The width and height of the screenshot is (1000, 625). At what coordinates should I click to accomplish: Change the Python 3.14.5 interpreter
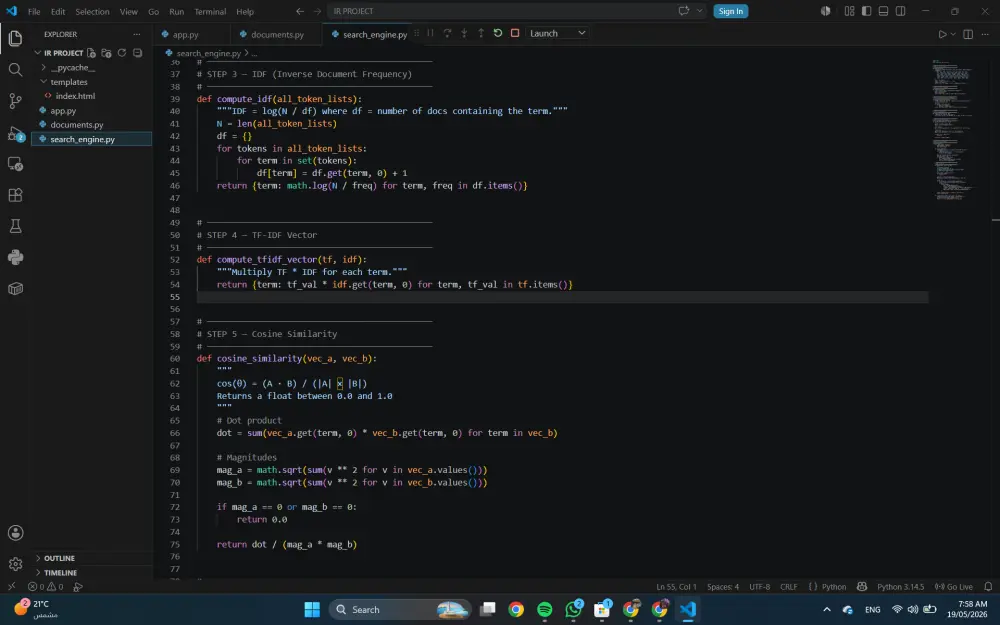[x=900, y=587]
